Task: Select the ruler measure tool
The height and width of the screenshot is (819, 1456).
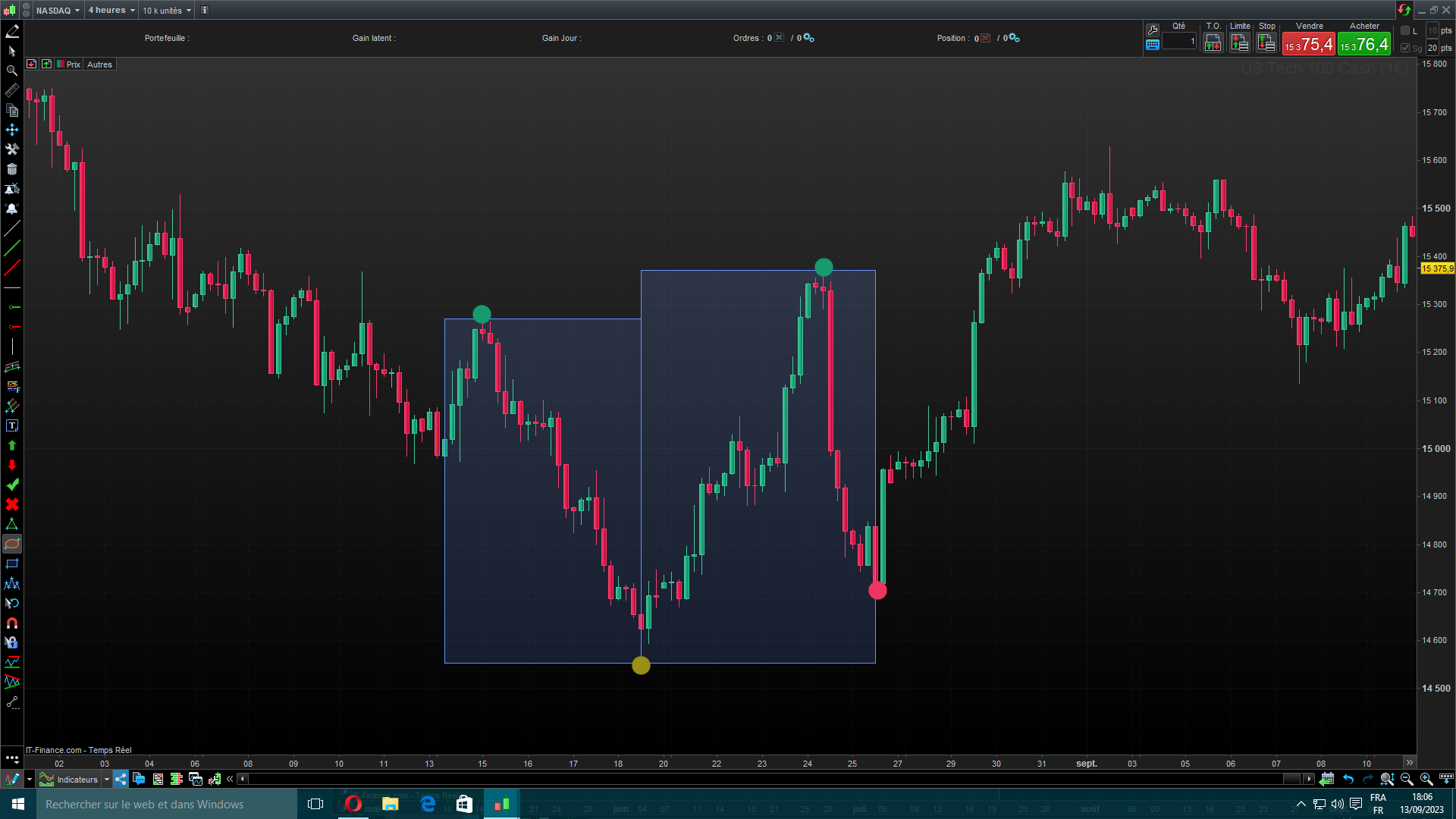Action: click(x=12, y=90)
